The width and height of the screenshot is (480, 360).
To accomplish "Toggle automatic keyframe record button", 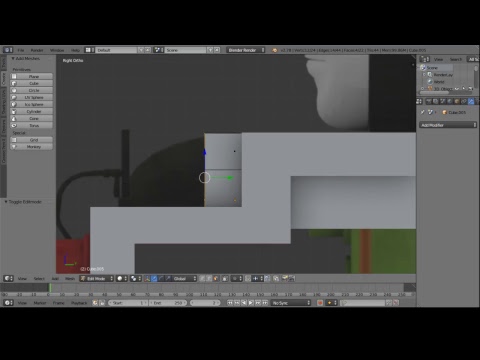I will 320,303.
